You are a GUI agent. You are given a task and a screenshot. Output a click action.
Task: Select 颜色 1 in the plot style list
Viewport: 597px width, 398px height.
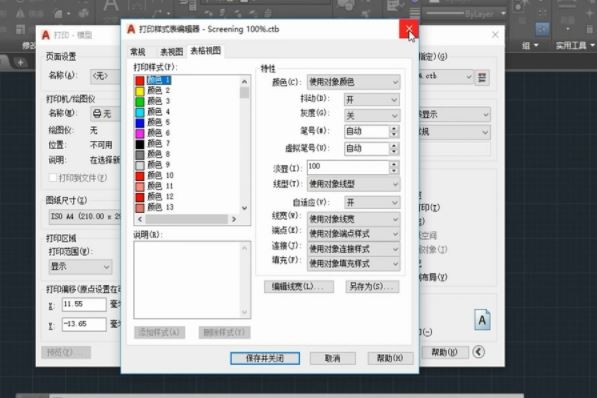point(159,80)
